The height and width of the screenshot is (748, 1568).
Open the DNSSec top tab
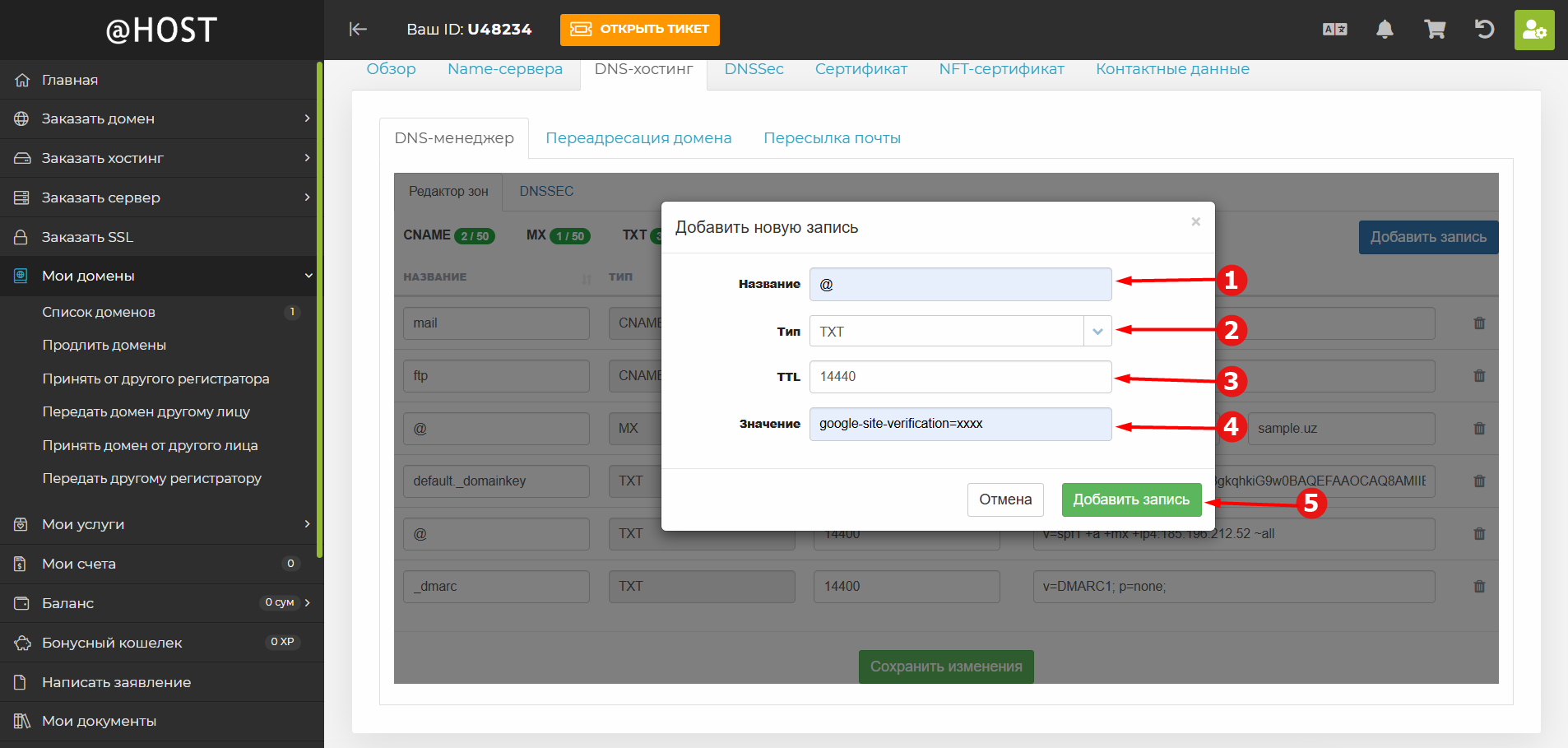point(754,69)
